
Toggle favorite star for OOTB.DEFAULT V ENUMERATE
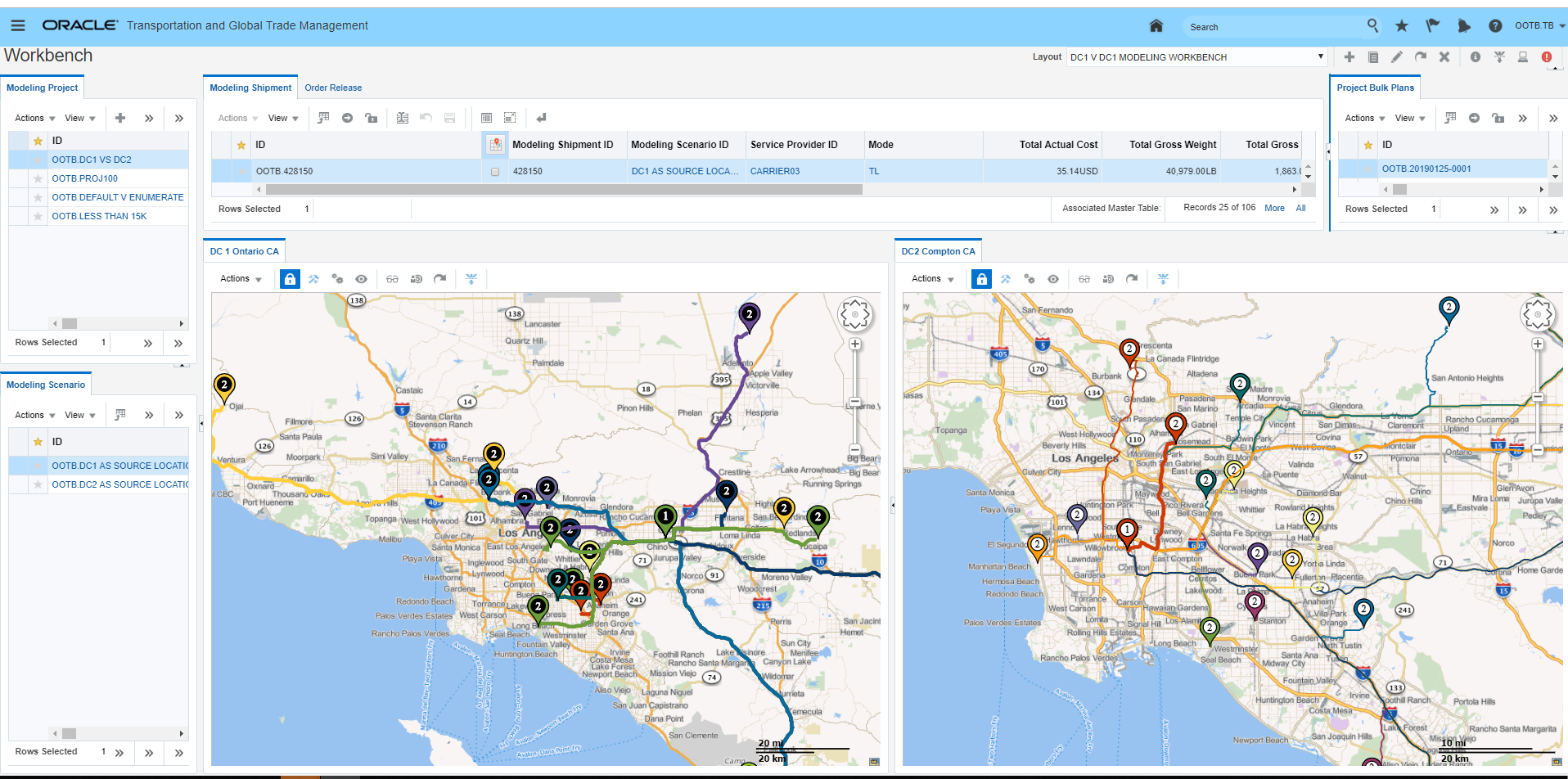38,197
